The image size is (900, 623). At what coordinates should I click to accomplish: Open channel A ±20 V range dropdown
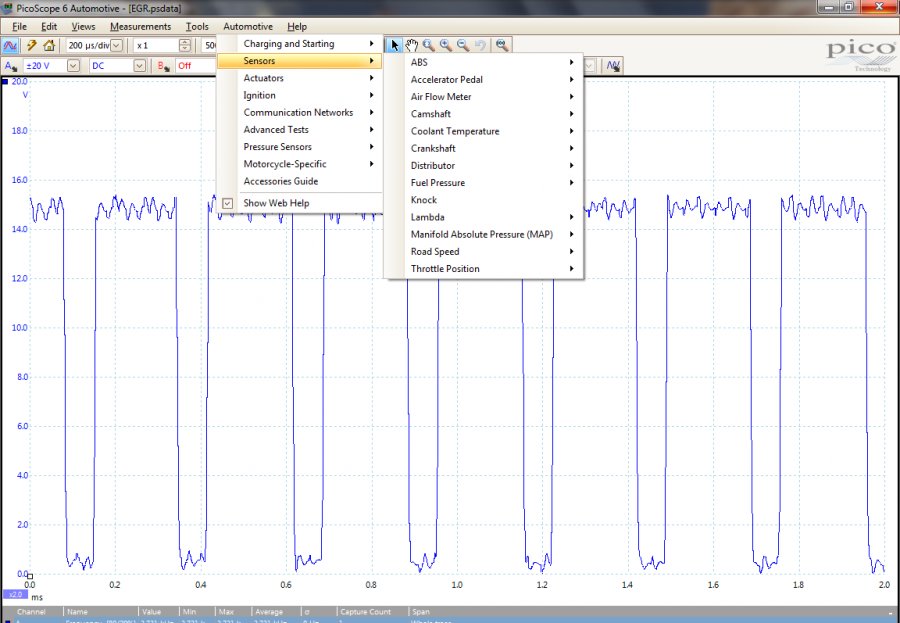click(x=73, y=66)
